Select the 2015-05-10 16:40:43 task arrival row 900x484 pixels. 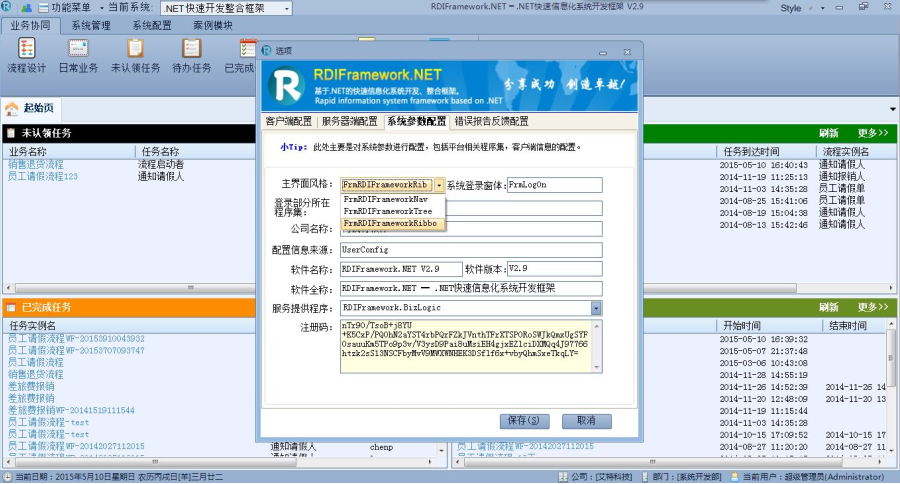tap(763, 165)
